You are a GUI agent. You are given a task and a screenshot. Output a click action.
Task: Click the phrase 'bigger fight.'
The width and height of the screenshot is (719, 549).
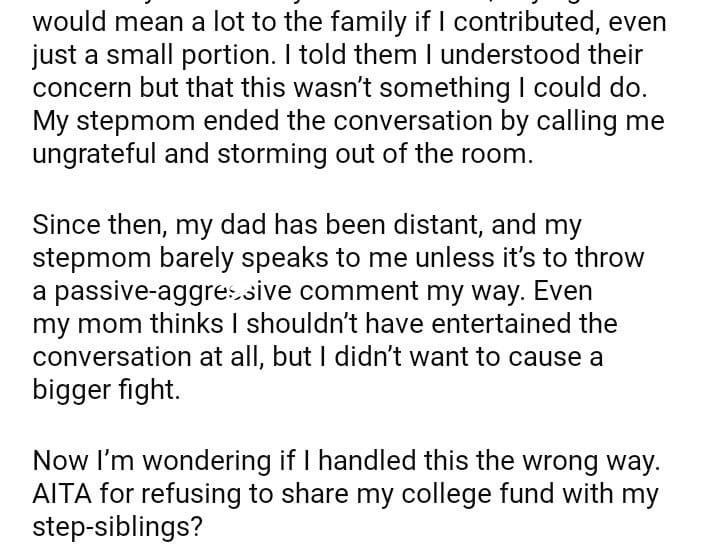(x=106, y=390)
